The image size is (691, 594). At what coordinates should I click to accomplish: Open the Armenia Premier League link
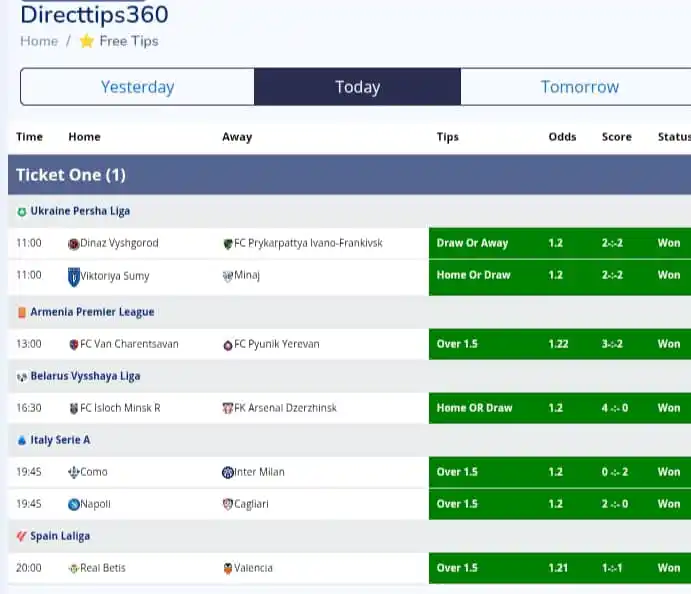coord(92,312)
